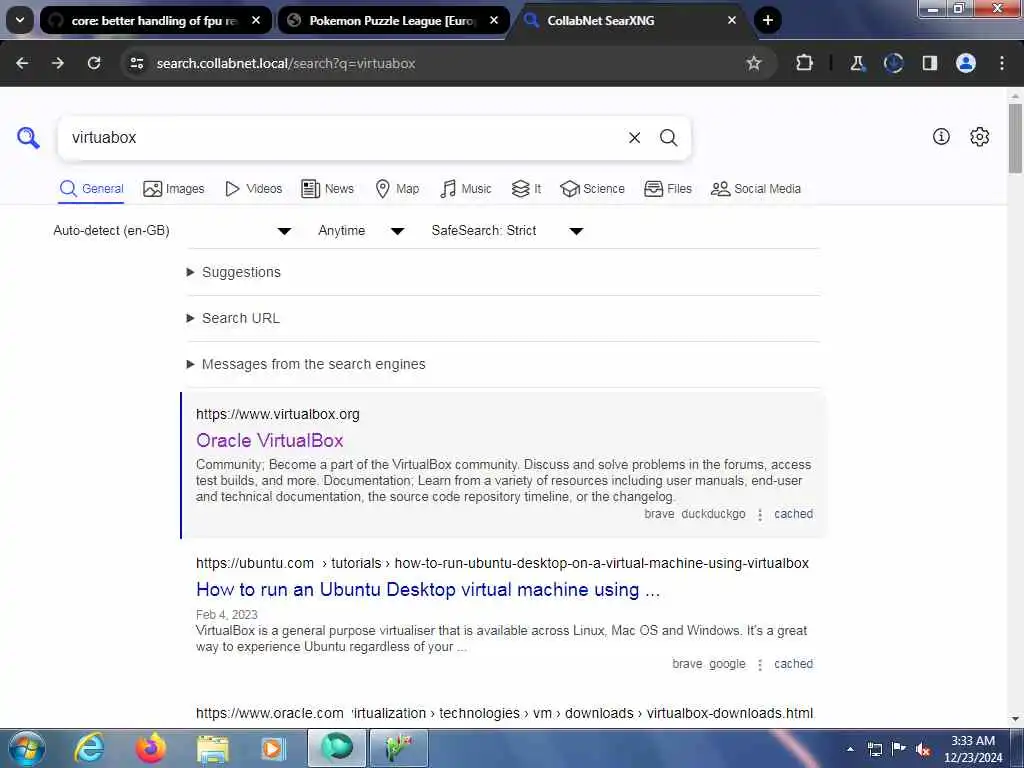Image resolution: width=1024 pixels, height=768 pixels.
Task: Select the General search category
Action: point(91,189)
